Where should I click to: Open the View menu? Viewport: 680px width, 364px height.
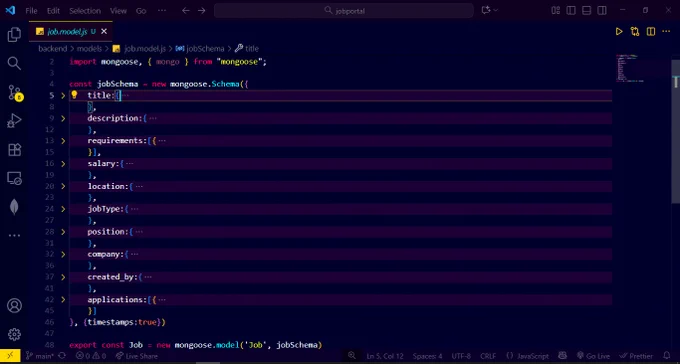(118, 11)
